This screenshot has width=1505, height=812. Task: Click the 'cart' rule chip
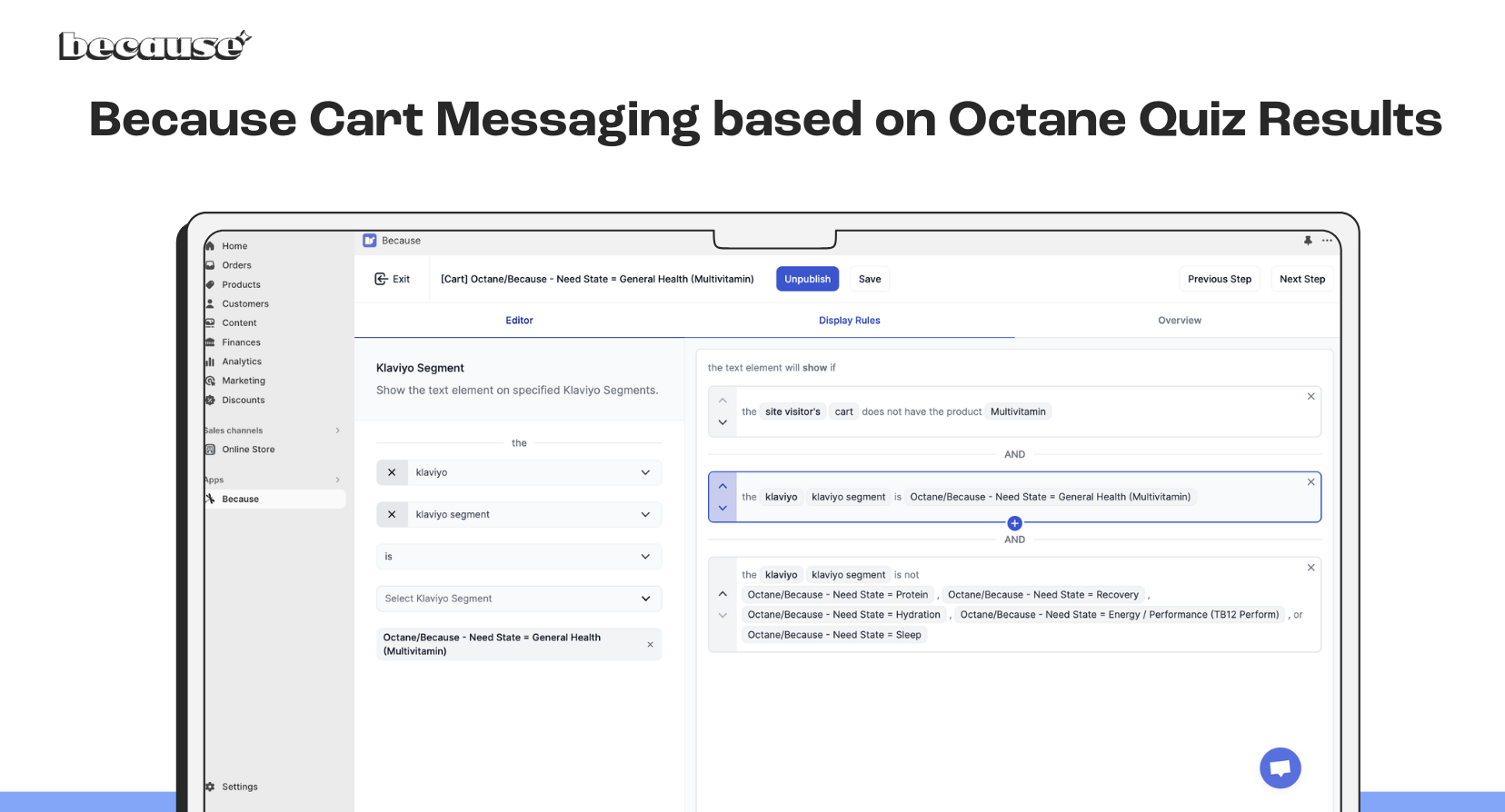tap(844, 411)
